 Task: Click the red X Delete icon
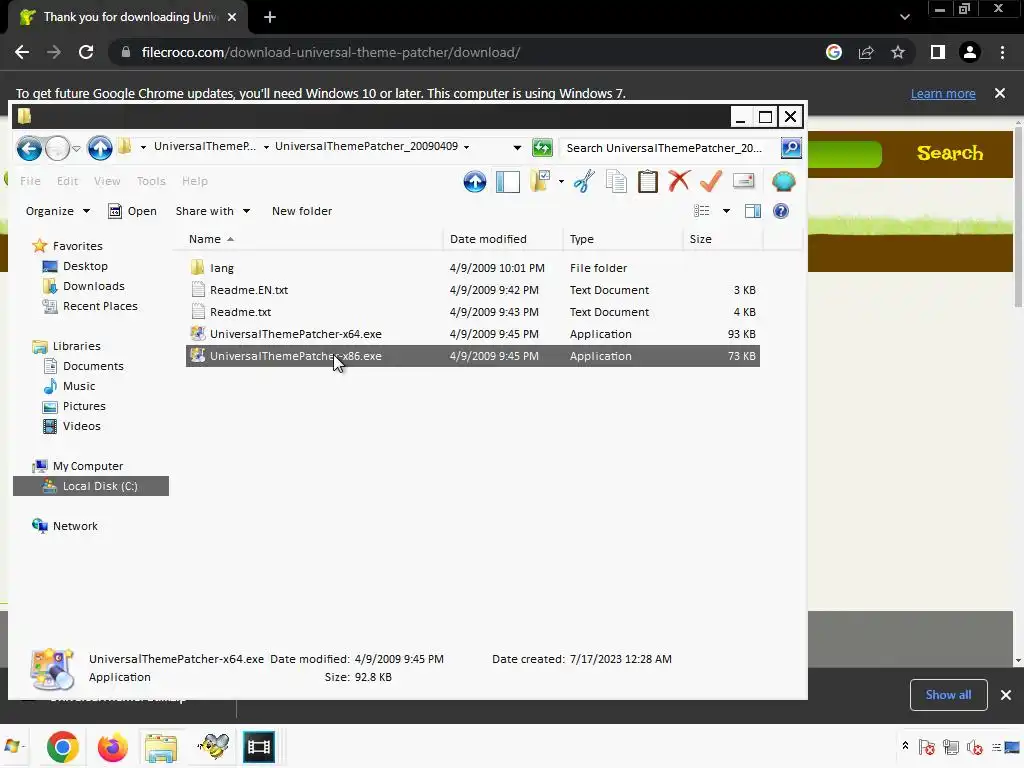[x=679, y=180]
